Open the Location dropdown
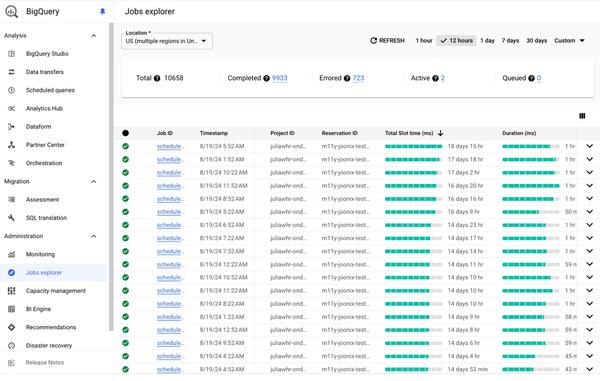600x381 pixels. click(x=167, y=41)
